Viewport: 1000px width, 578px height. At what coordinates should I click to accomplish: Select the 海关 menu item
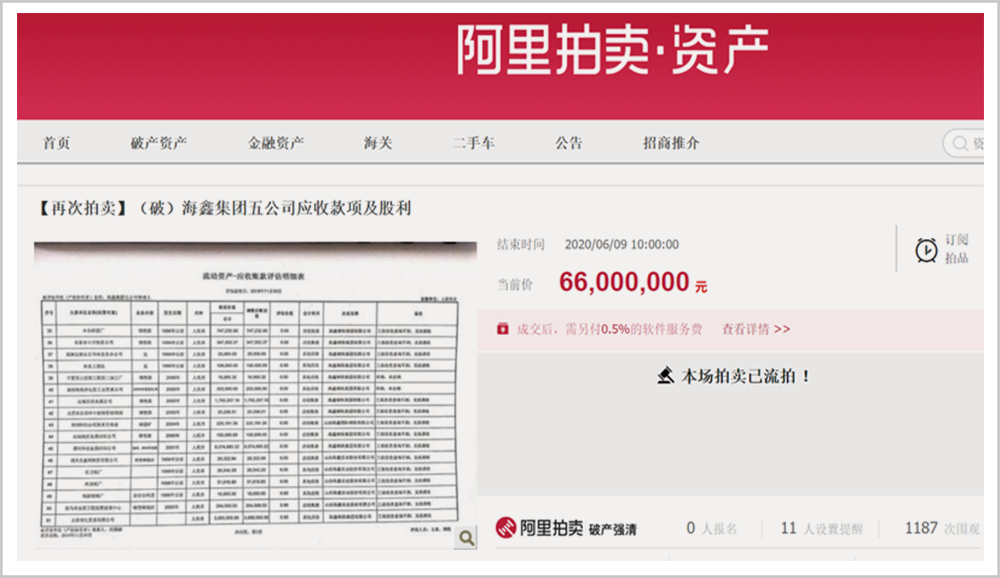tap(378, 143)
